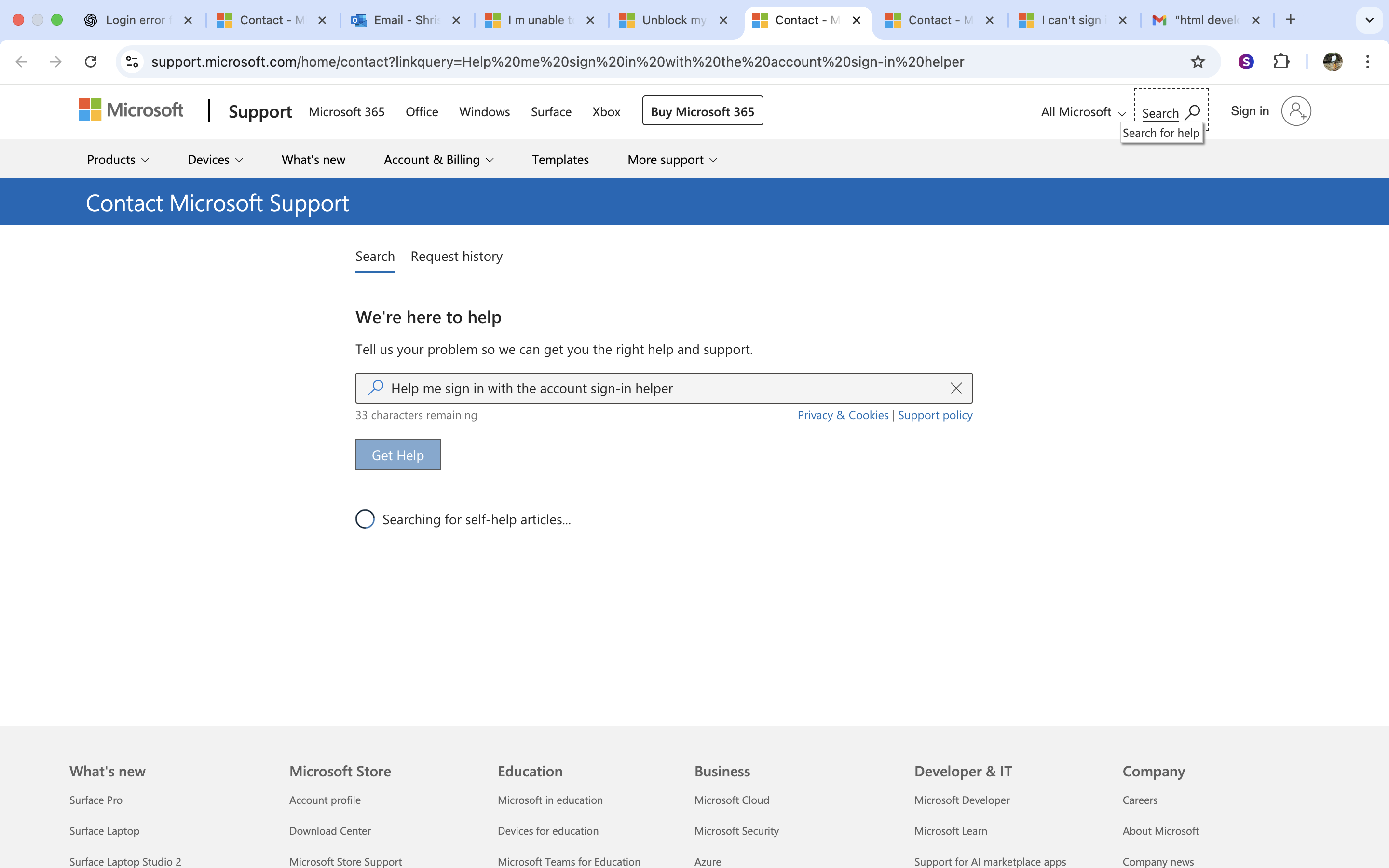The width and height of the screenshot is (1389, 868).
Task: Expand Account & Billing menu
Action: point(438,160)
